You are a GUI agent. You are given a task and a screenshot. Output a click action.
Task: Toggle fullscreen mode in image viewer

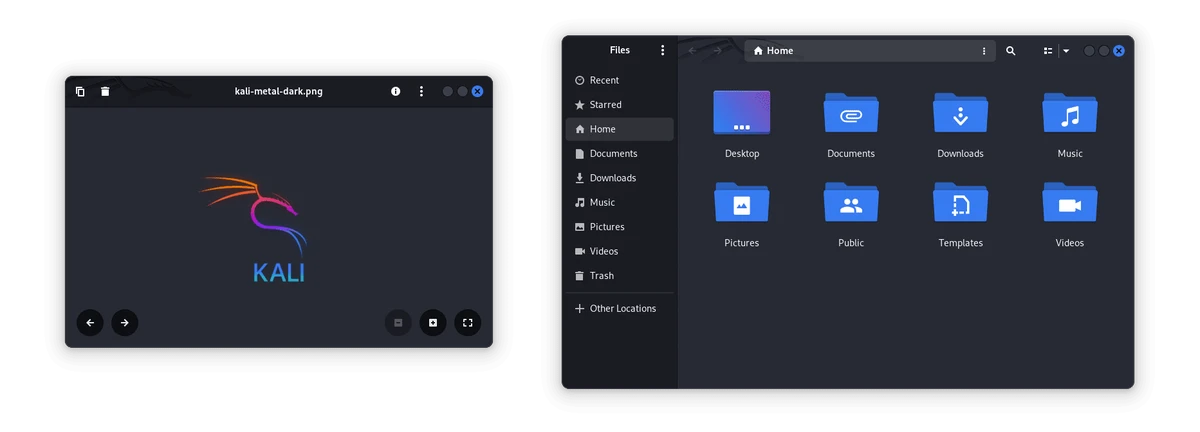pyautogui.click(x=467, y=322)
